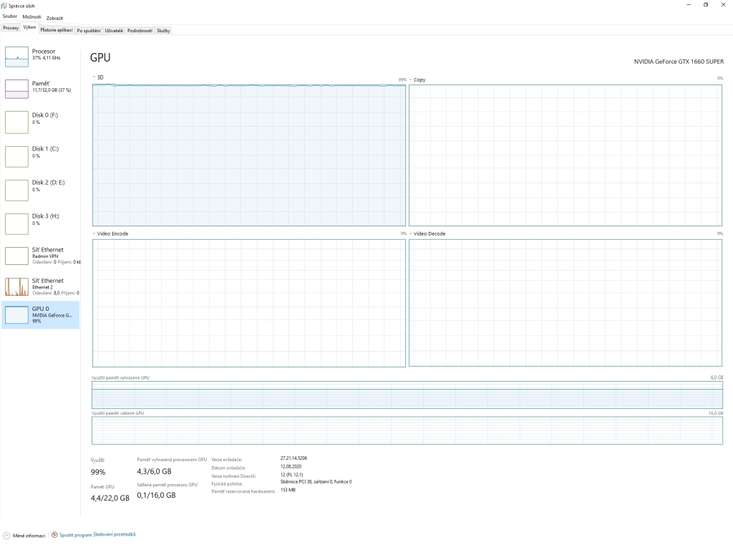Click the shared GPU memory usage graph

[x=407, y=430]
